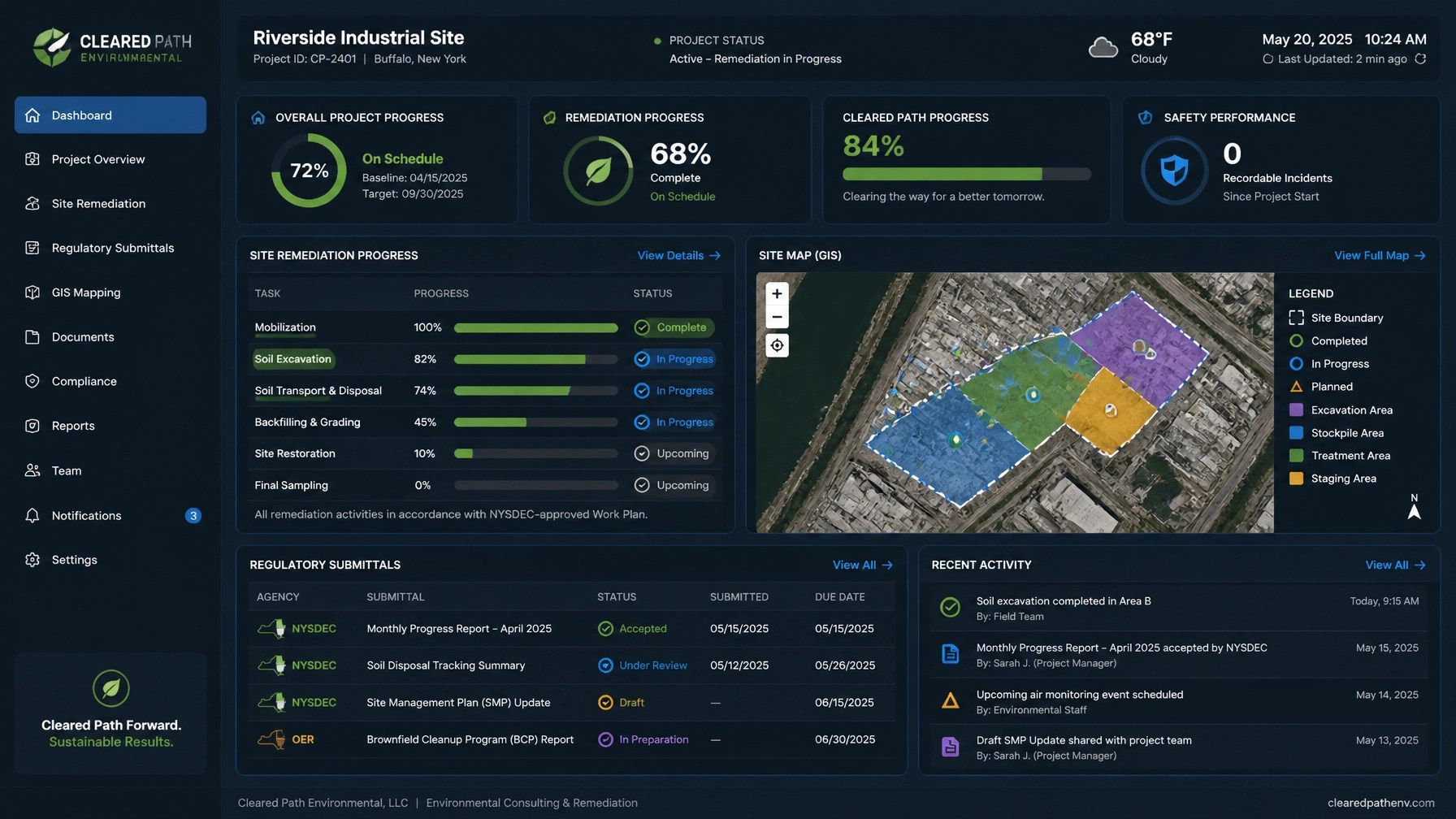This screenshot has width=1456, height=819.
Task: Go to the Compliance page
Action: click(x=110, y=381)
